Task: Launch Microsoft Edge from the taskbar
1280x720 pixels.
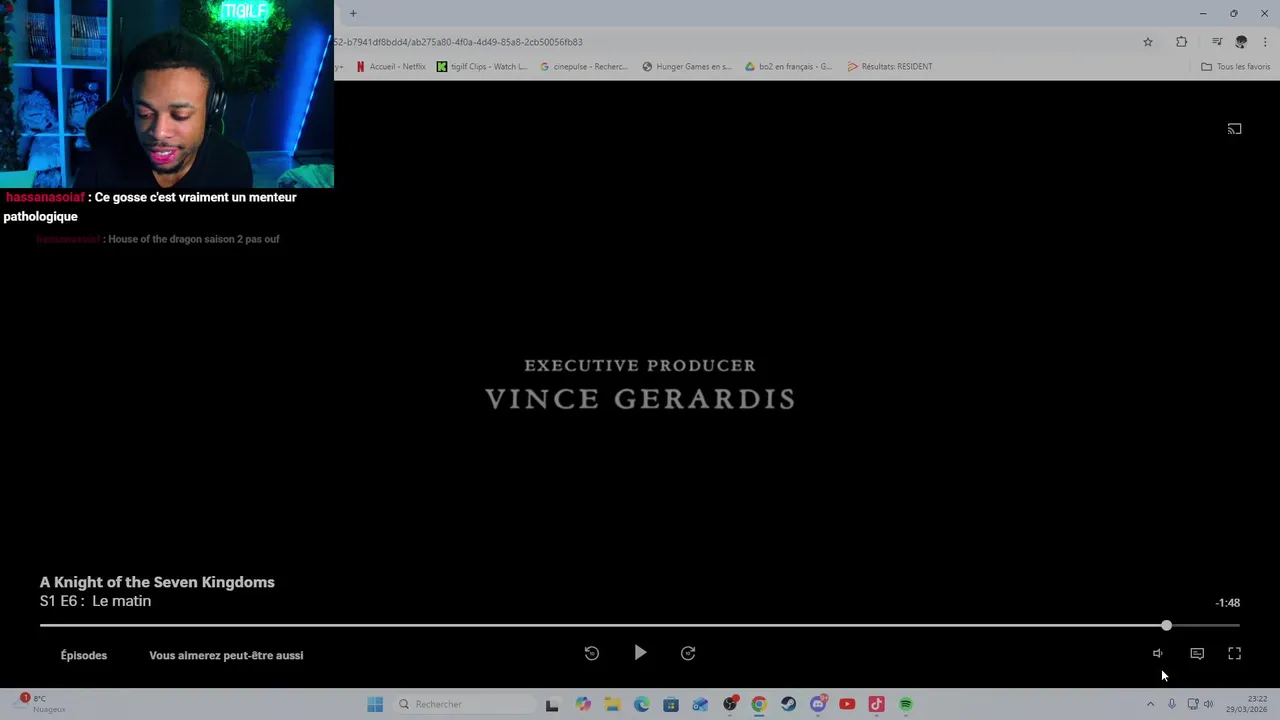Action: (642, 704)
